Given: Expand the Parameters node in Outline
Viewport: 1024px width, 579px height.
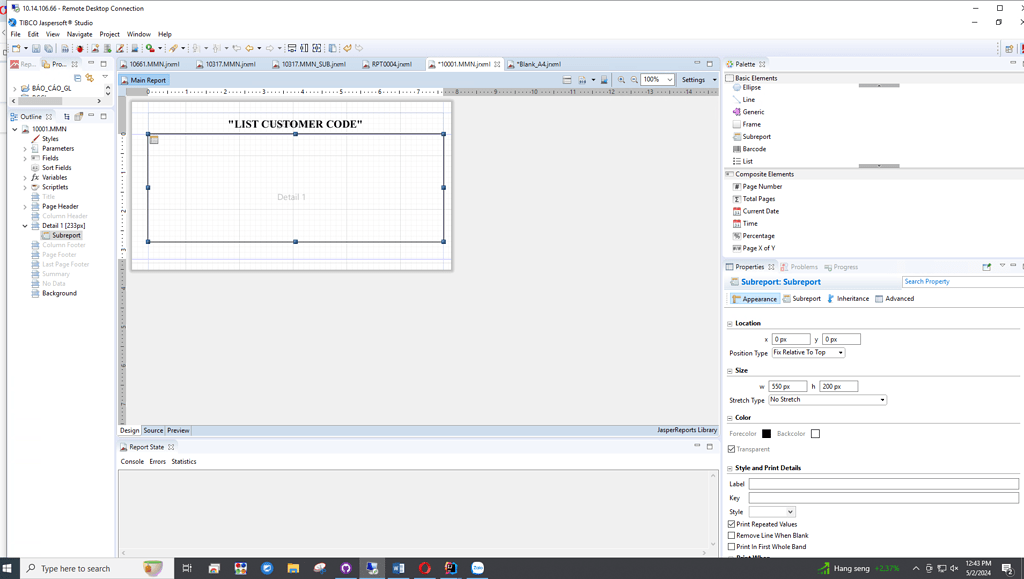Looking at the screenshot, I should (25, 149).
